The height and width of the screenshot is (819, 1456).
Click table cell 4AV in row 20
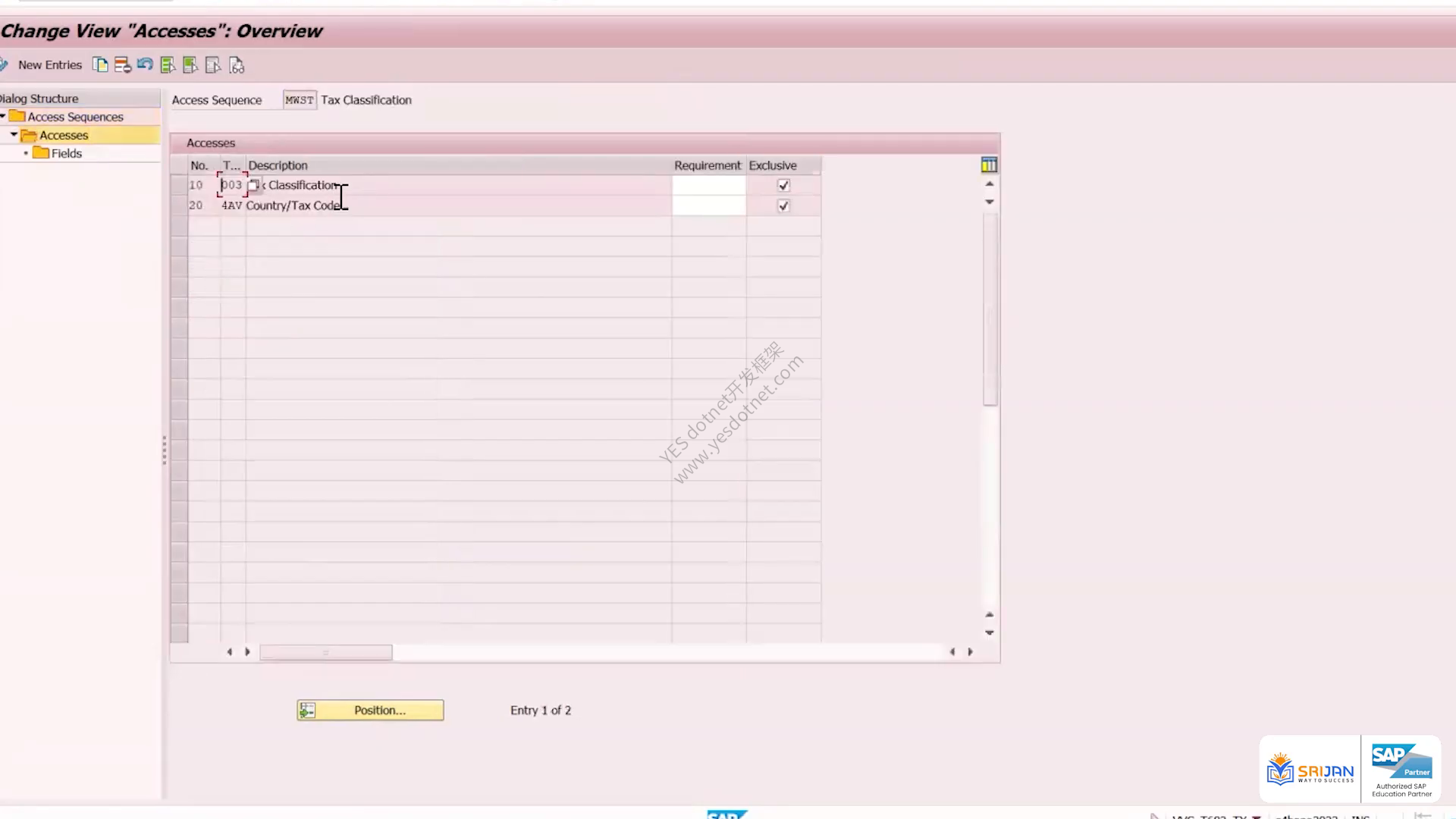coord(231,206)
